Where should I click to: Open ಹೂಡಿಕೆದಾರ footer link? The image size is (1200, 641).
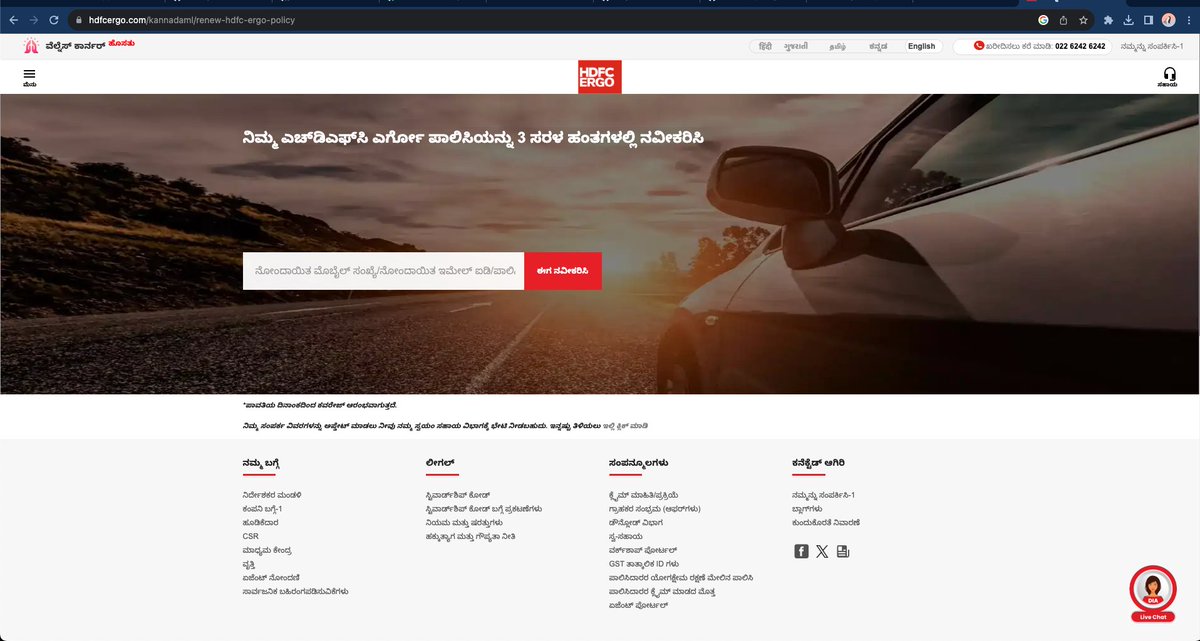[260, 522]
